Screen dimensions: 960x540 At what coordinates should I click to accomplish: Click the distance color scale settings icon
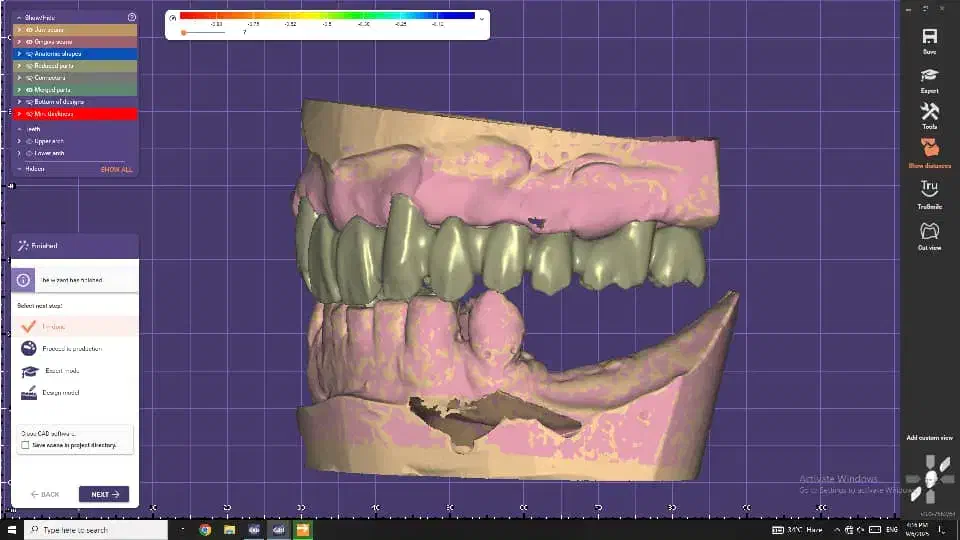coord(173,18)
